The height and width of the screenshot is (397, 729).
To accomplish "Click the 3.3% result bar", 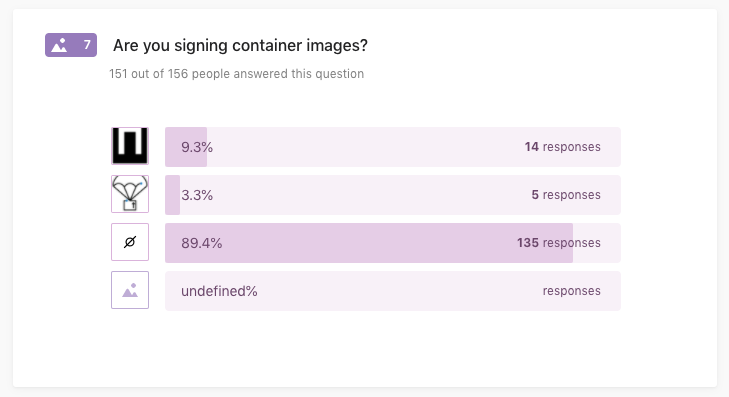I will tap(393, 195).
